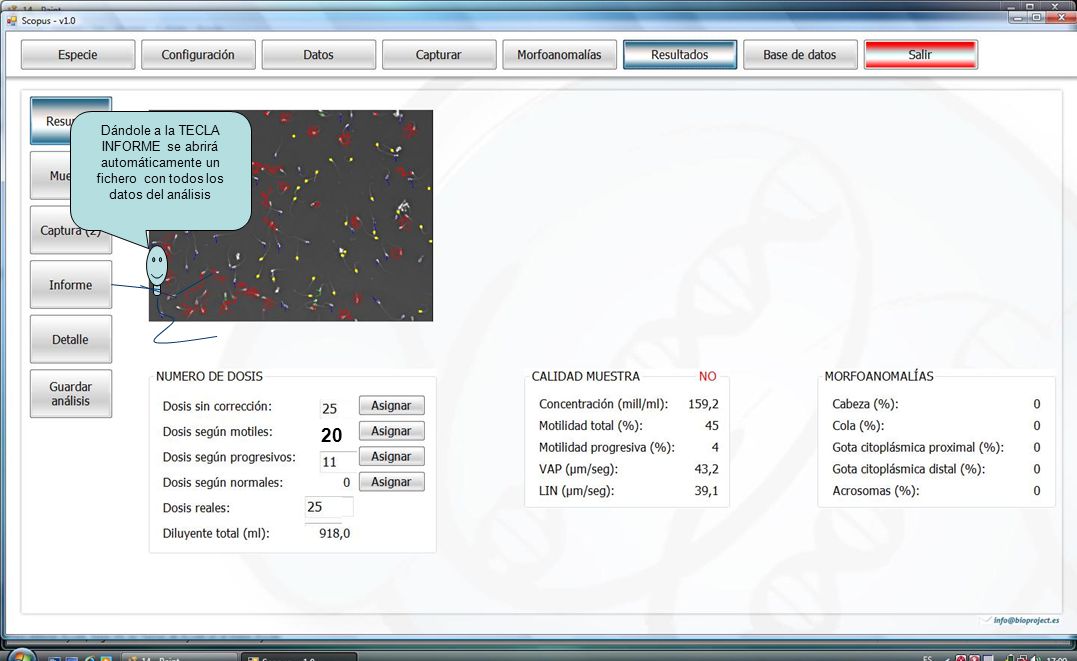Screen dimensions: 1077x661
Task: Click the Cola (%) label
Action: (858, 425)
